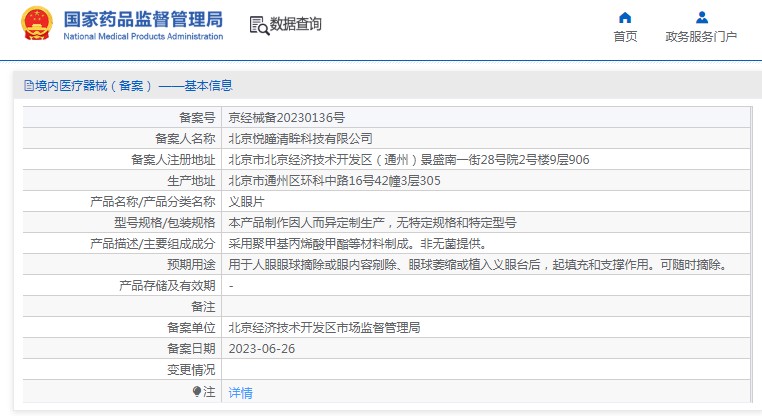Click the 首页 home icon
This screenshot has height=416, width=762.
pyautogui.click(x=625, y=18)
